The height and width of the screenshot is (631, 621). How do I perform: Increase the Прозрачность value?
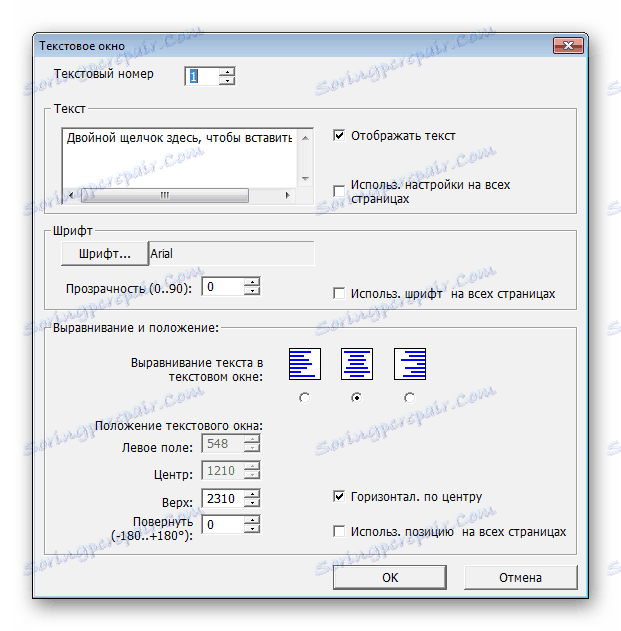coord(252,282)
